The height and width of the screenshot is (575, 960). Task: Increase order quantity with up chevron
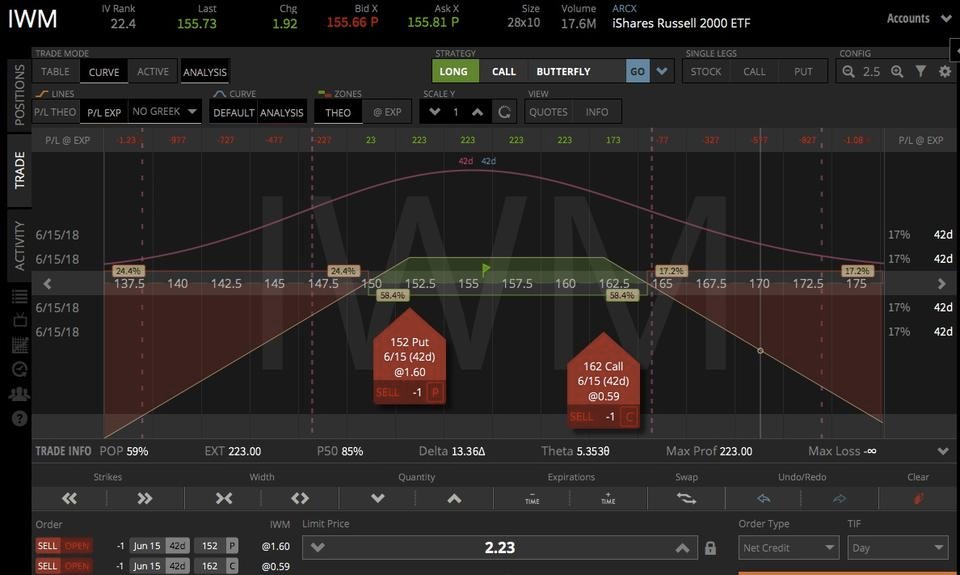[454, 498]
